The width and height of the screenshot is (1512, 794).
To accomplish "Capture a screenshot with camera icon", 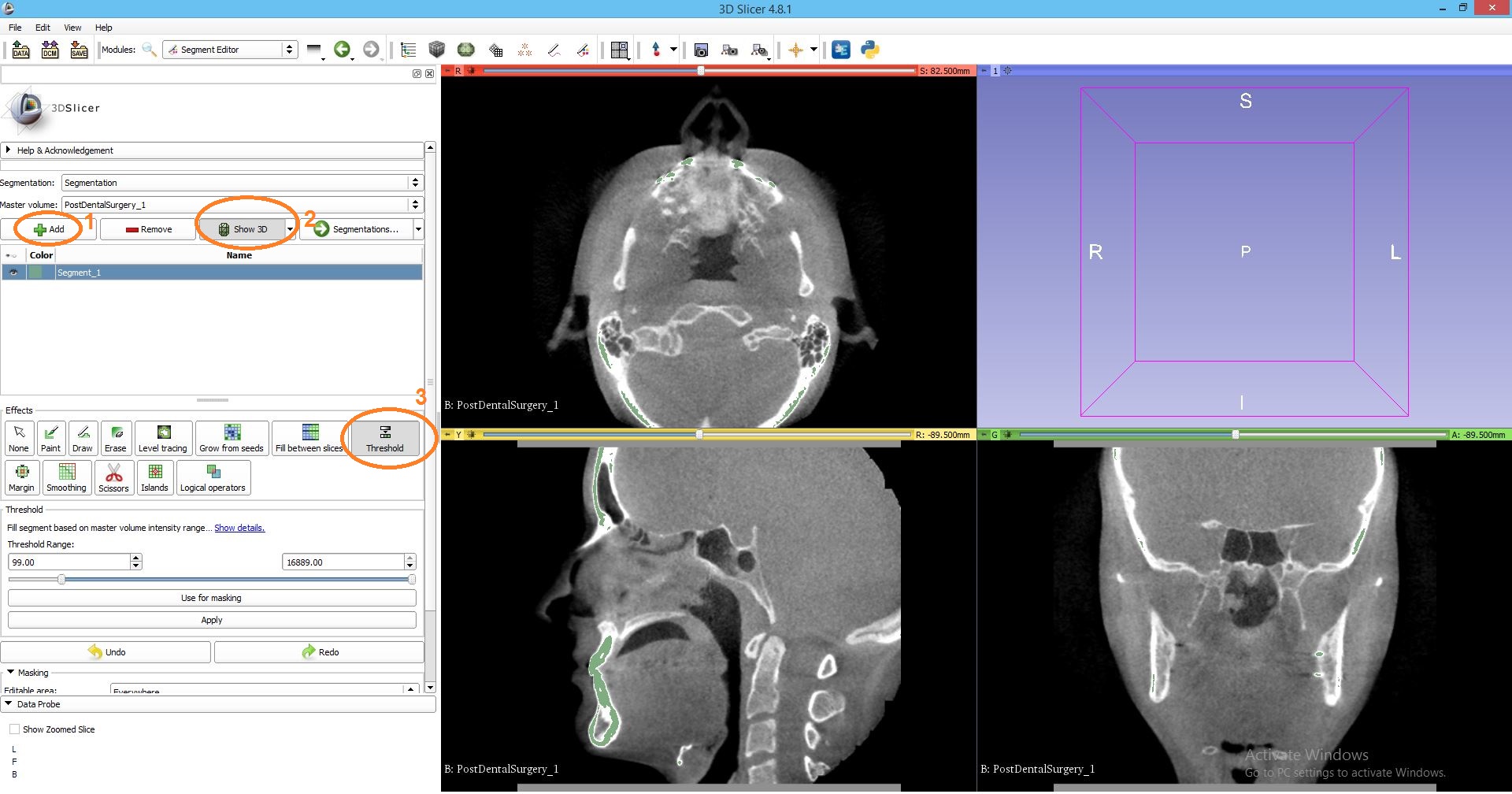I will pos(701,50).
